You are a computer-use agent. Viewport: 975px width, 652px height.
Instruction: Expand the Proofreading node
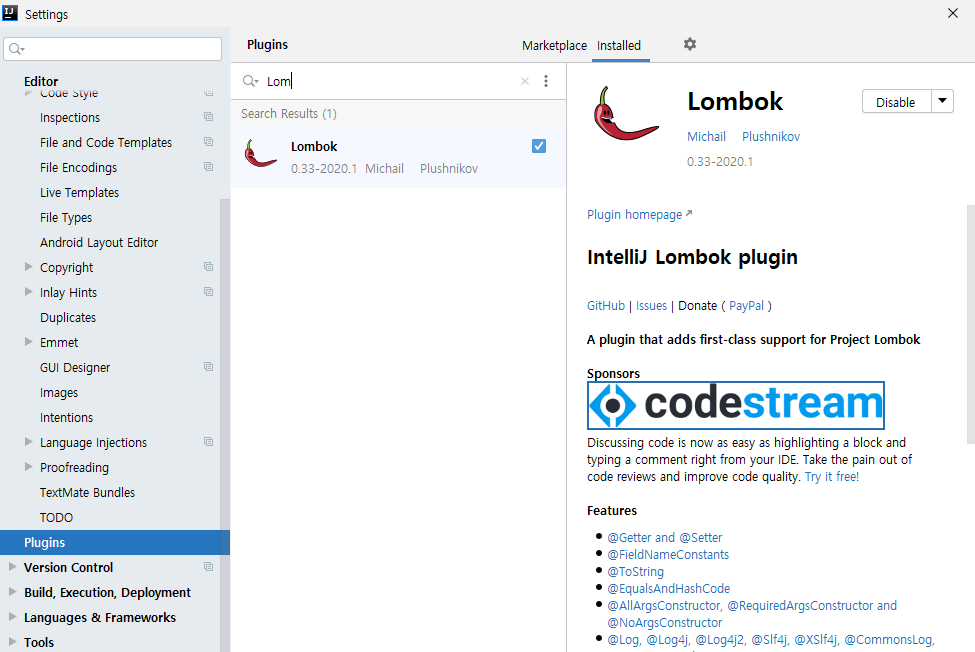click(x=29, y=467)
